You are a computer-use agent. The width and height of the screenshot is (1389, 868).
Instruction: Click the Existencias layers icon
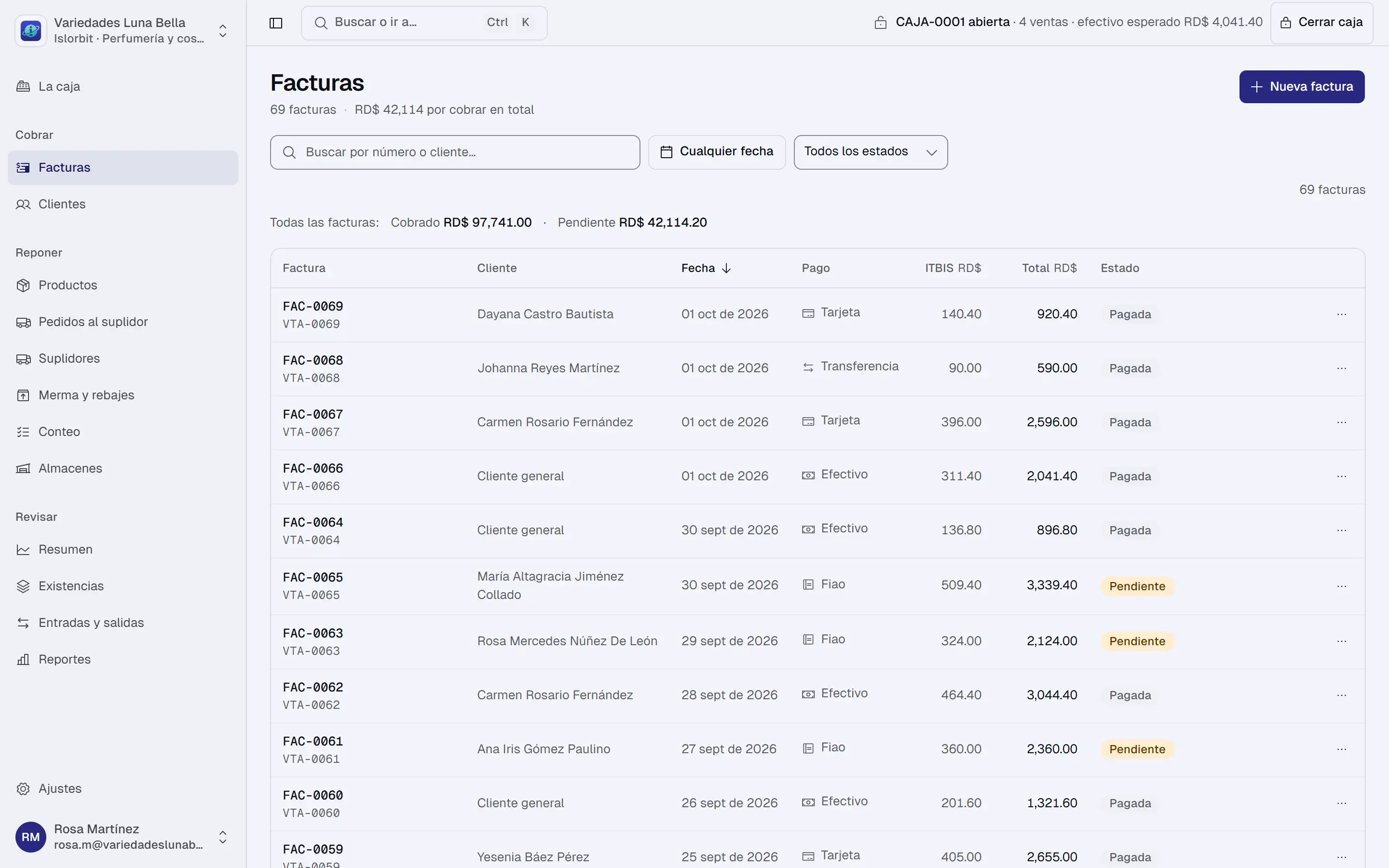click(x=23, y=586)
